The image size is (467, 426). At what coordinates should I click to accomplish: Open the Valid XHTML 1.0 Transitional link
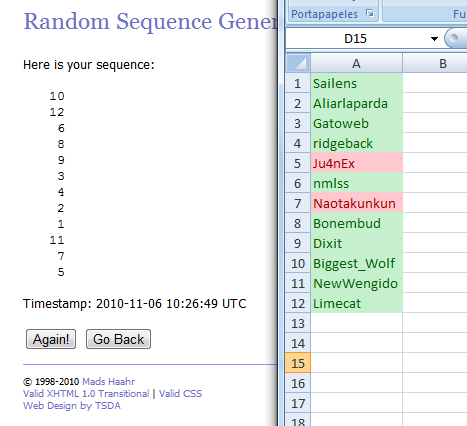86,394
